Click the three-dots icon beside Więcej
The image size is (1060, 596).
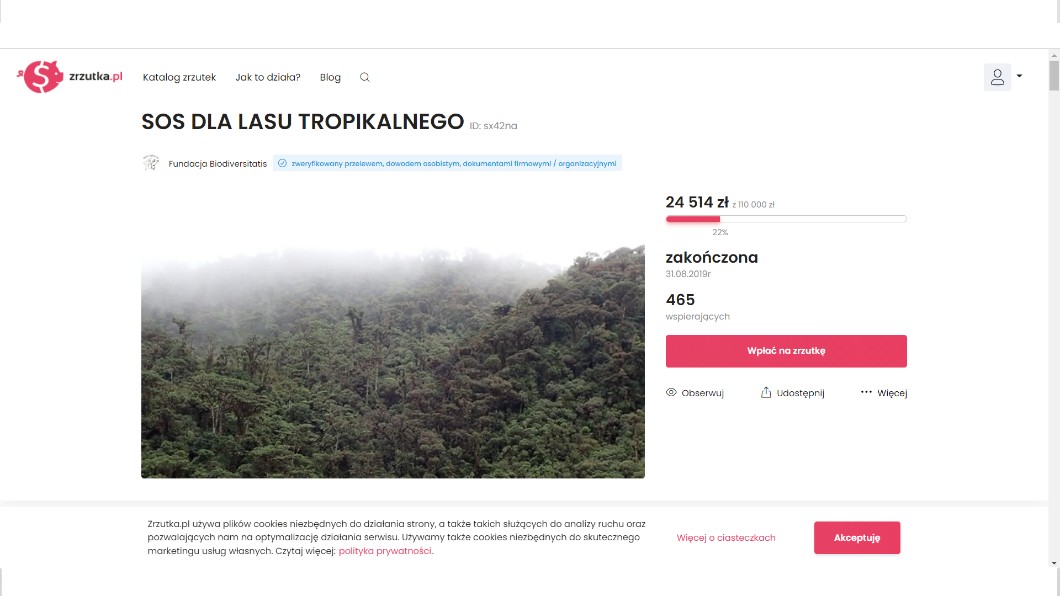pyautogui.click(x=866, y=393)
